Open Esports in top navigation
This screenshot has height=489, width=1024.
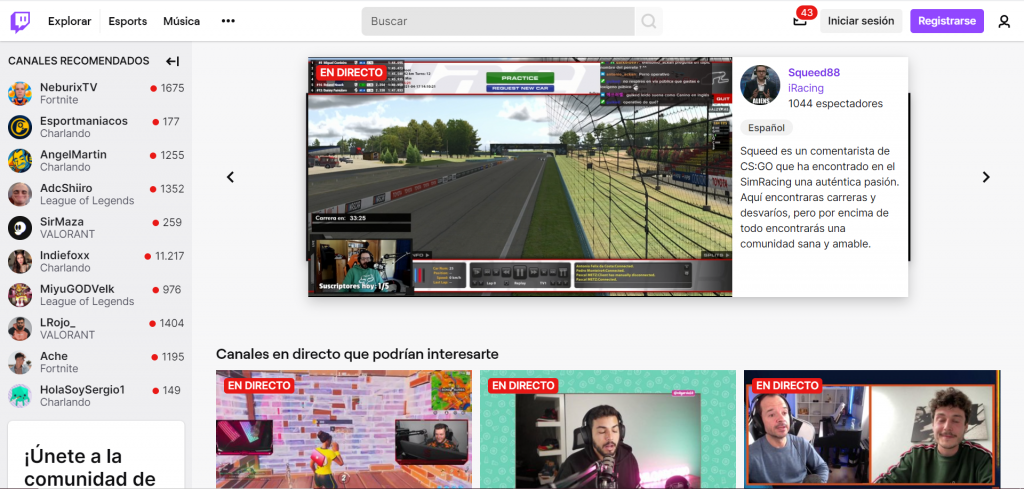click(127, 21)
